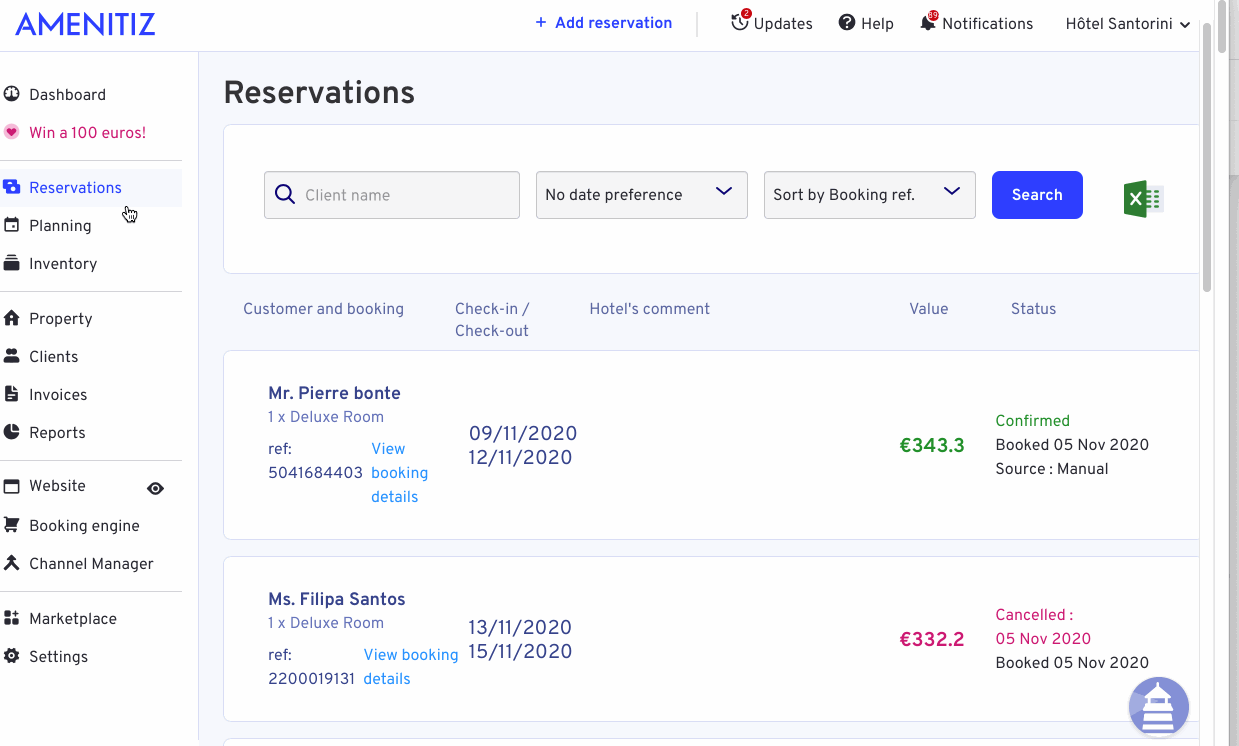This screenshot has width=1239, height=746.
Task: Click the Reports pie chart icon
Action: [x=12, y=432]
